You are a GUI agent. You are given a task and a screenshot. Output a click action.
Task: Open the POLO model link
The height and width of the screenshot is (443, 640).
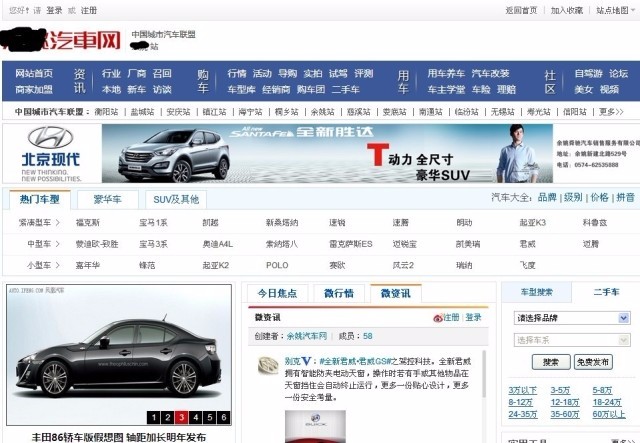[x=277, y=265]
